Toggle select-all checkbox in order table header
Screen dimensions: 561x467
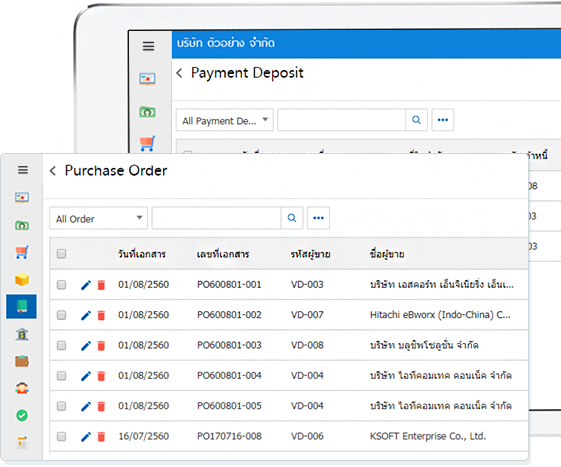point(62,254)
